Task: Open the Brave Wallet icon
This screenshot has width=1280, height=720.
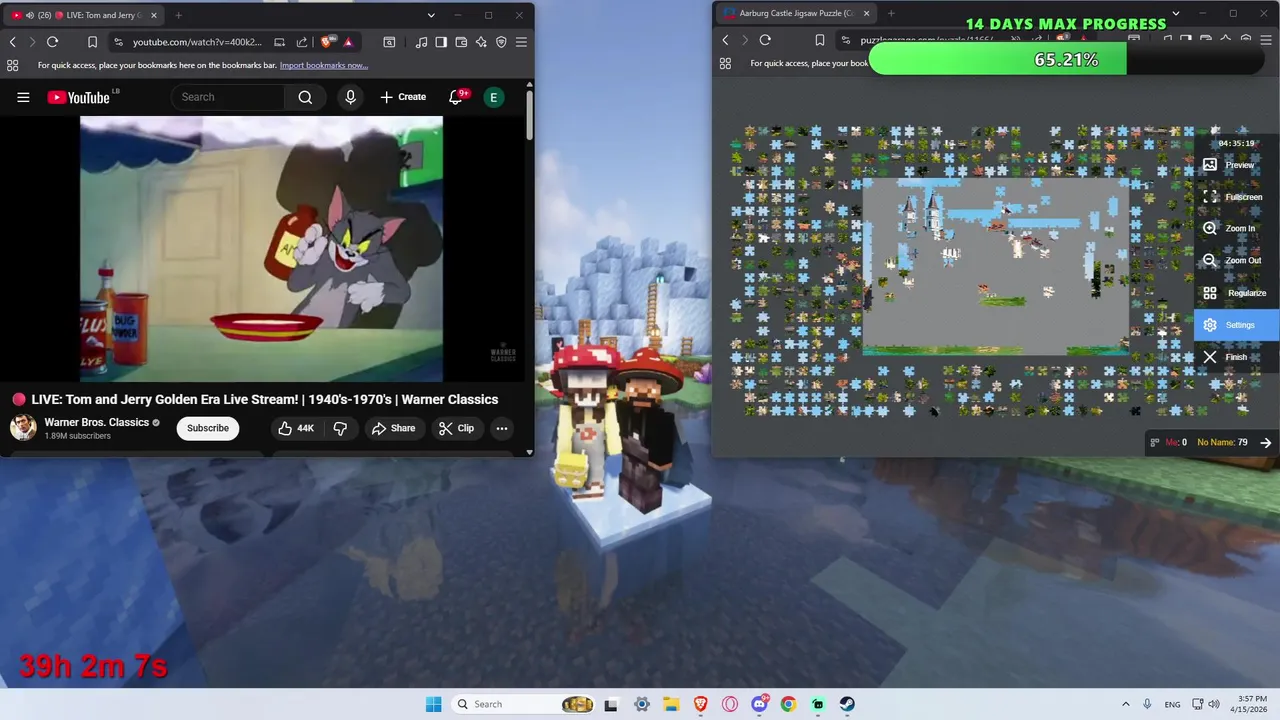Action: [x=461, y=42]
